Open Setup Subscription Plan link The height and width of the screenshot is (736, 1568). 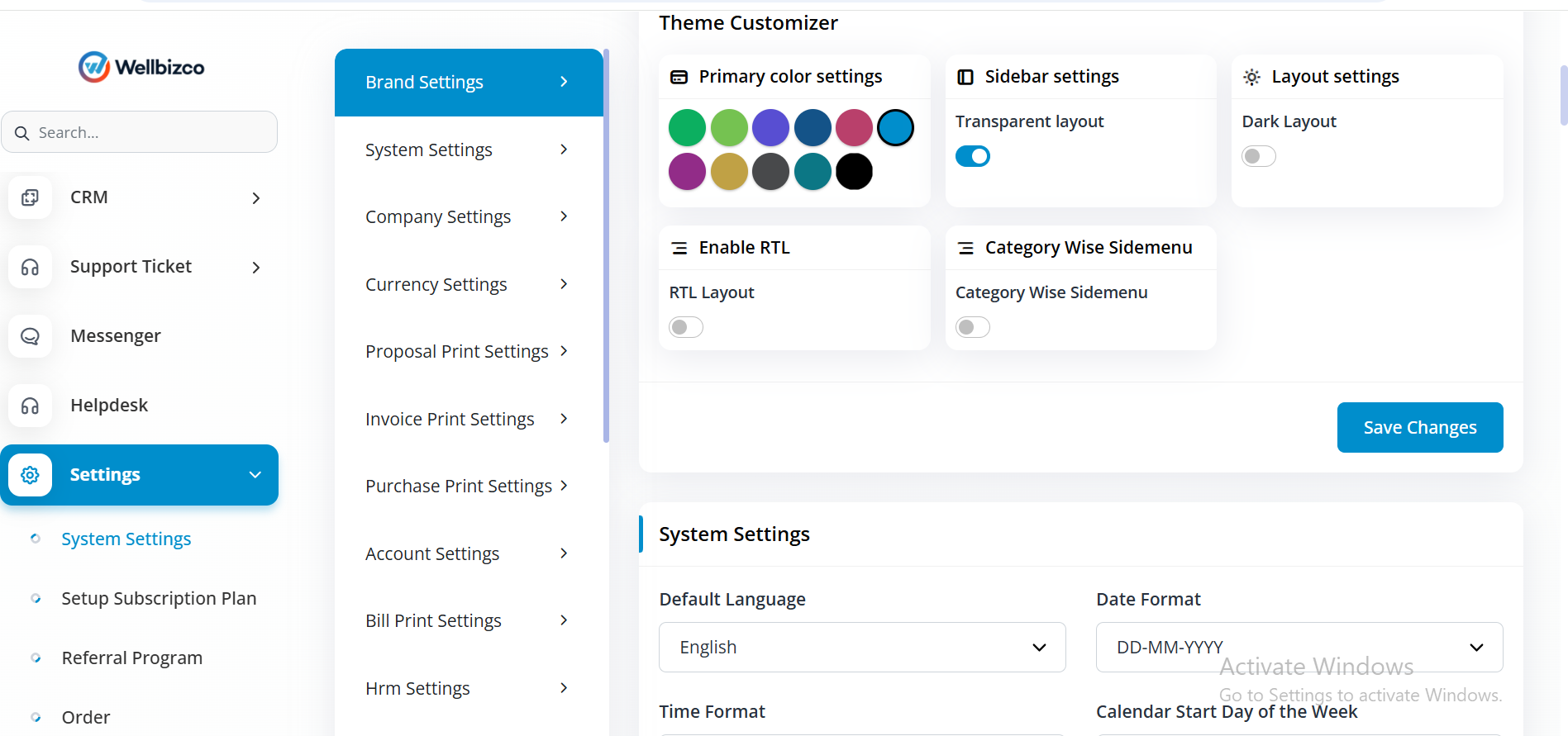pos(159,598)
